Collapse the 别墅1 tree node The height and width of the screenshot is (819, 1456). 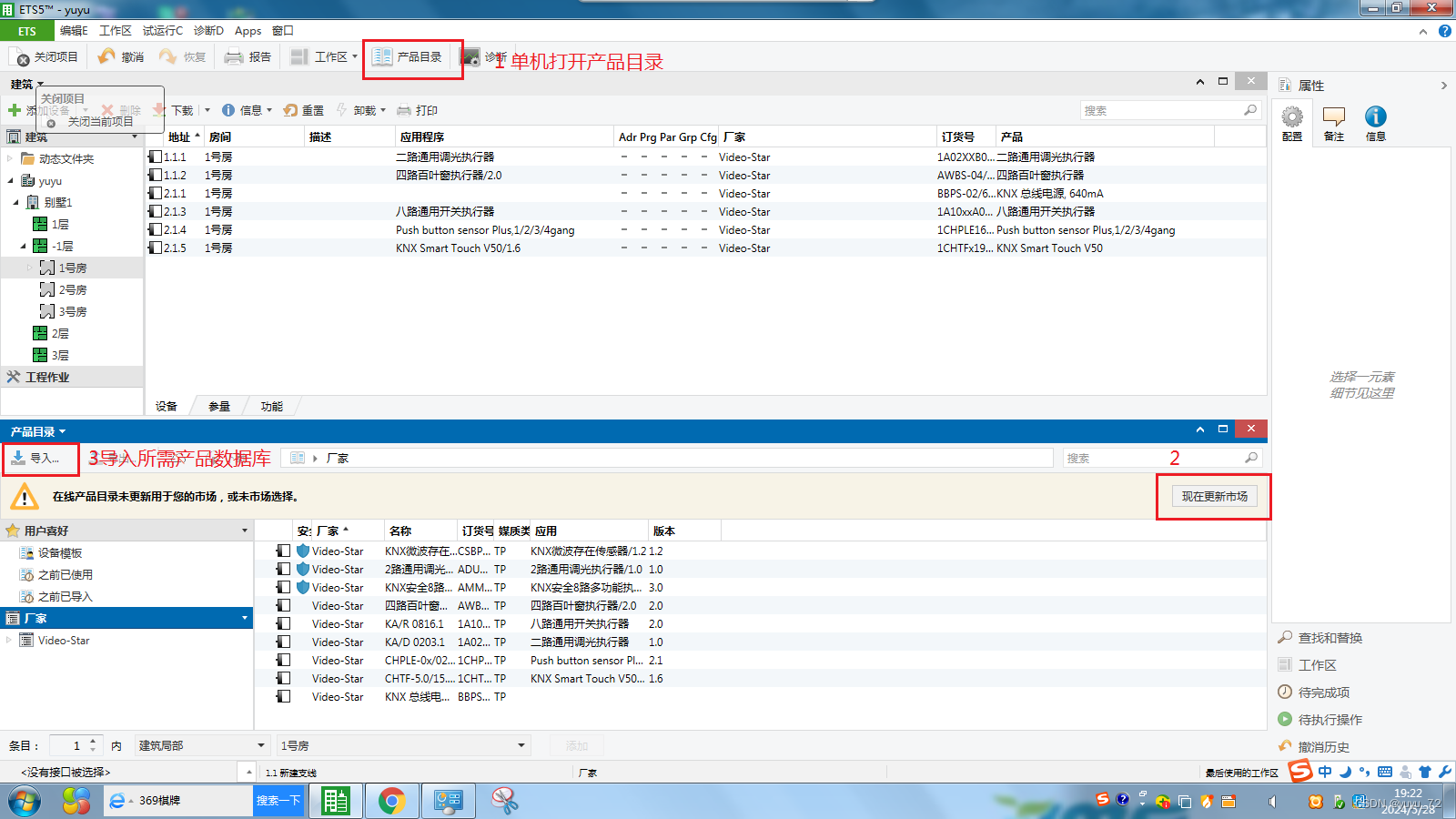click(16, 203)
